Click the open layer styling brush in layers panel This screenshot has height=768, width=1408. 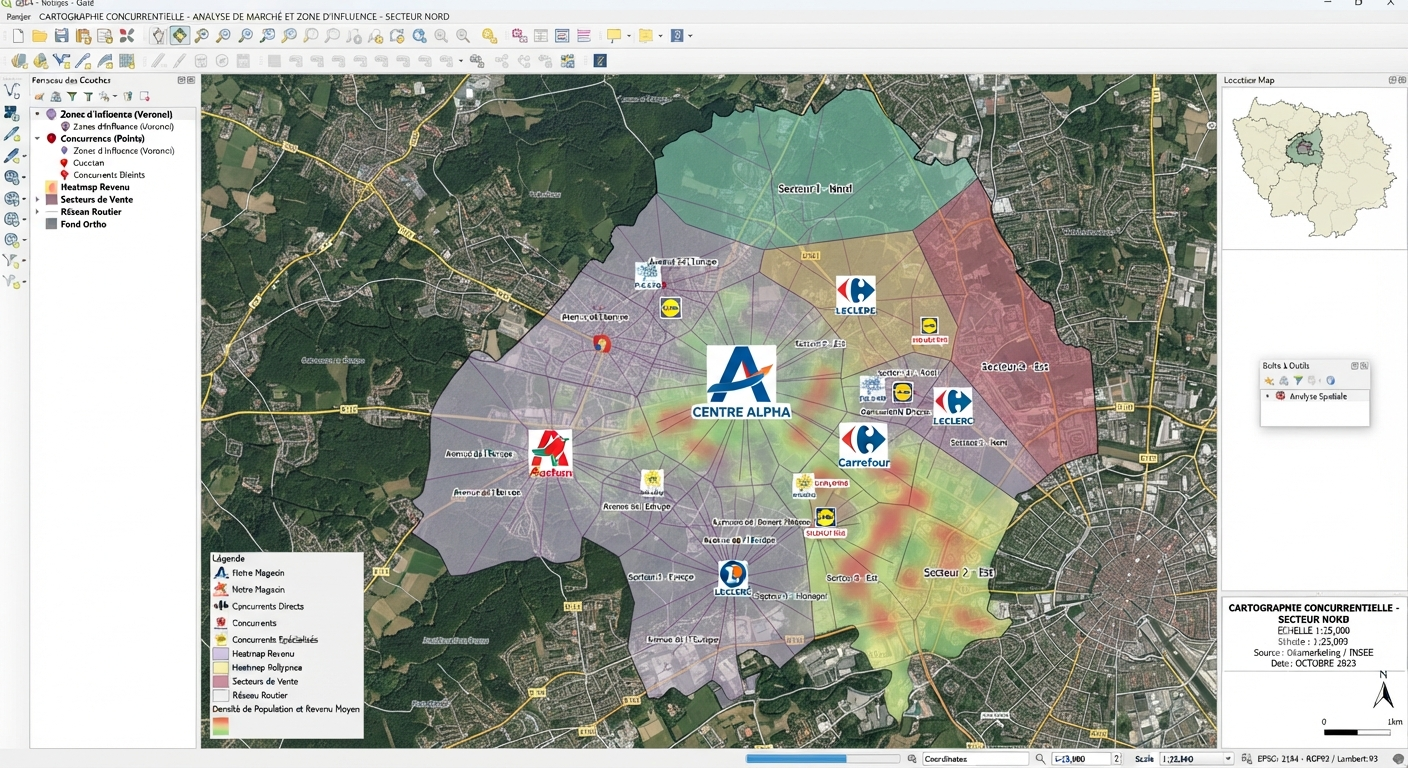click(x=39, y=97)
